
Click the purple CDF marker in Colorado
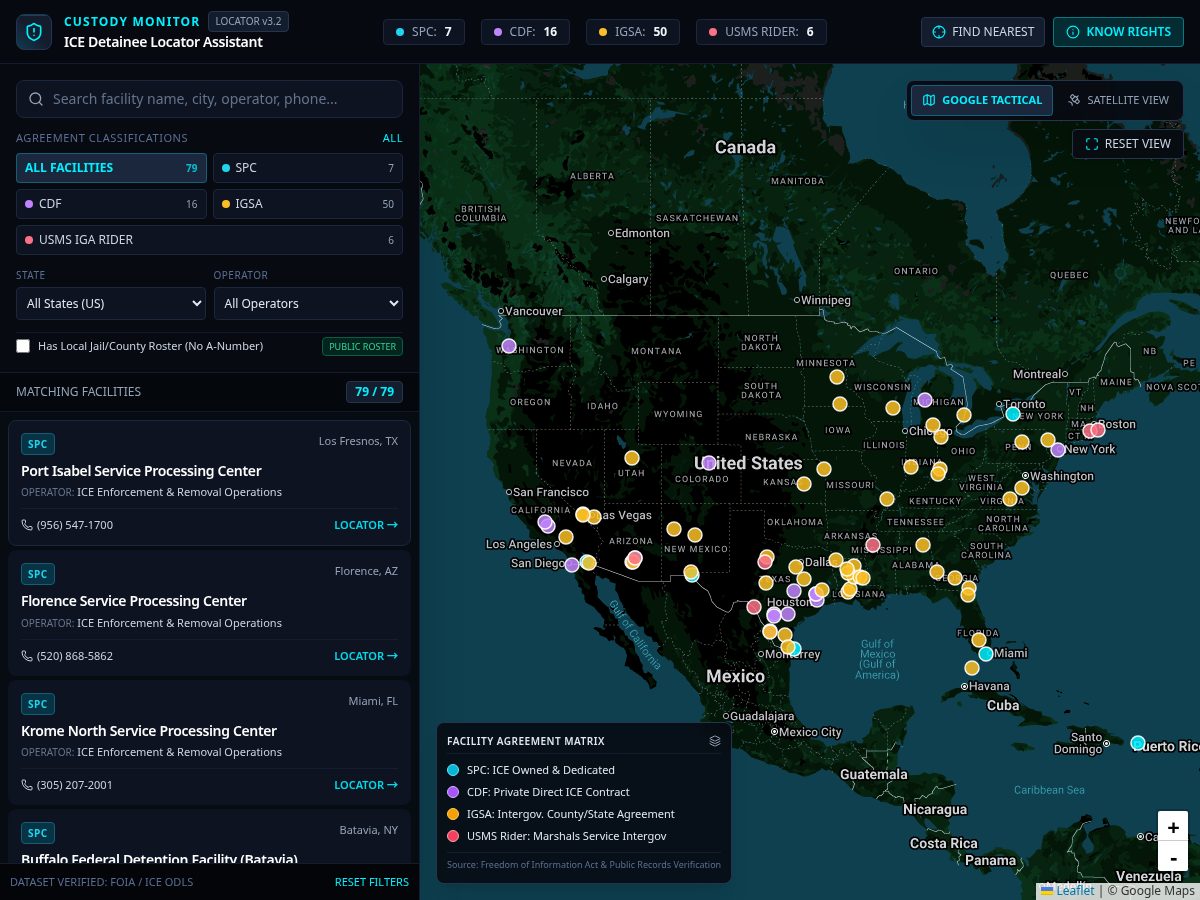coord(709,463)
